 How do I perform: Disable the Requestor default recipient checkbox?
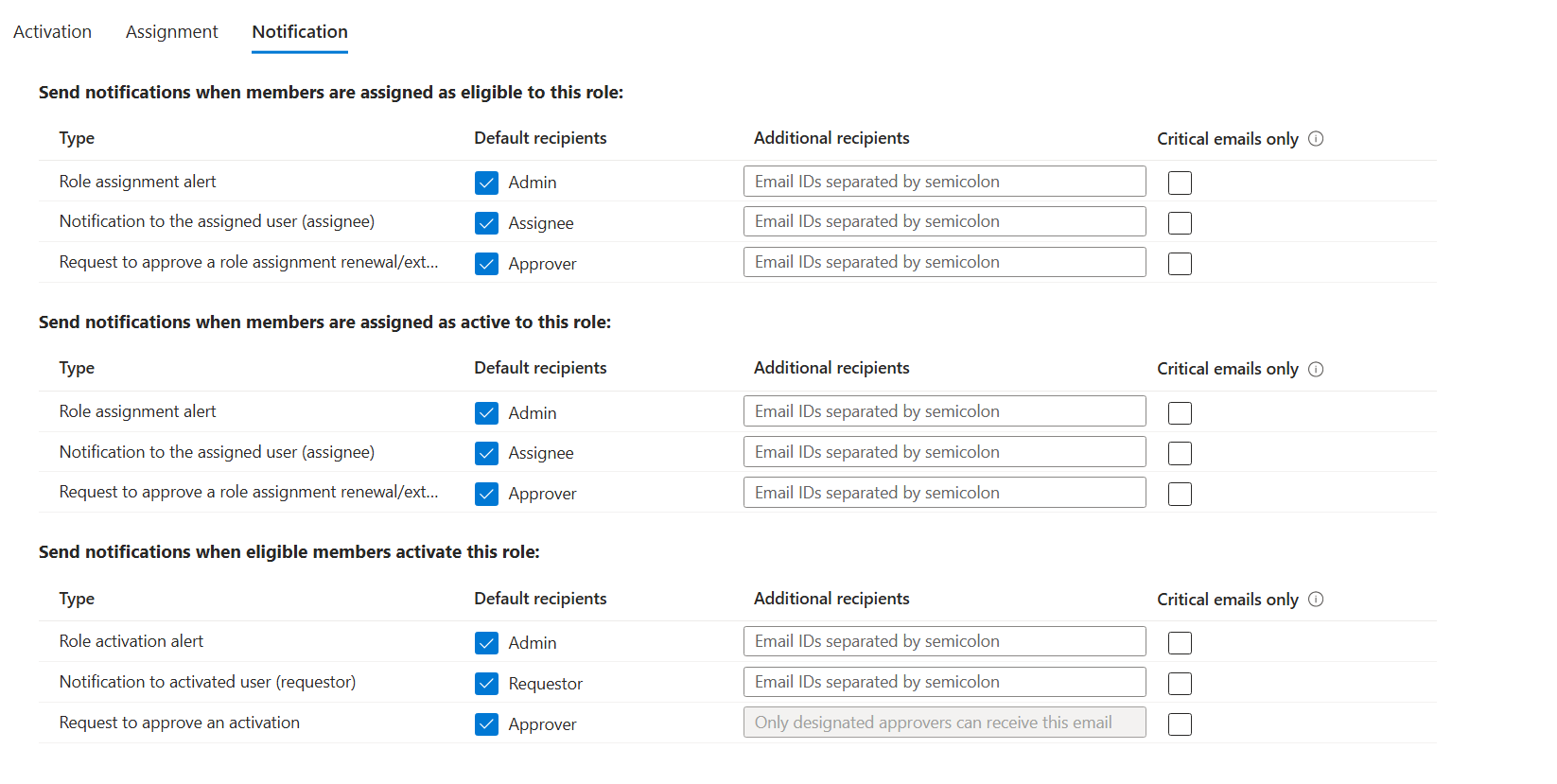click(x=486, y=684)
